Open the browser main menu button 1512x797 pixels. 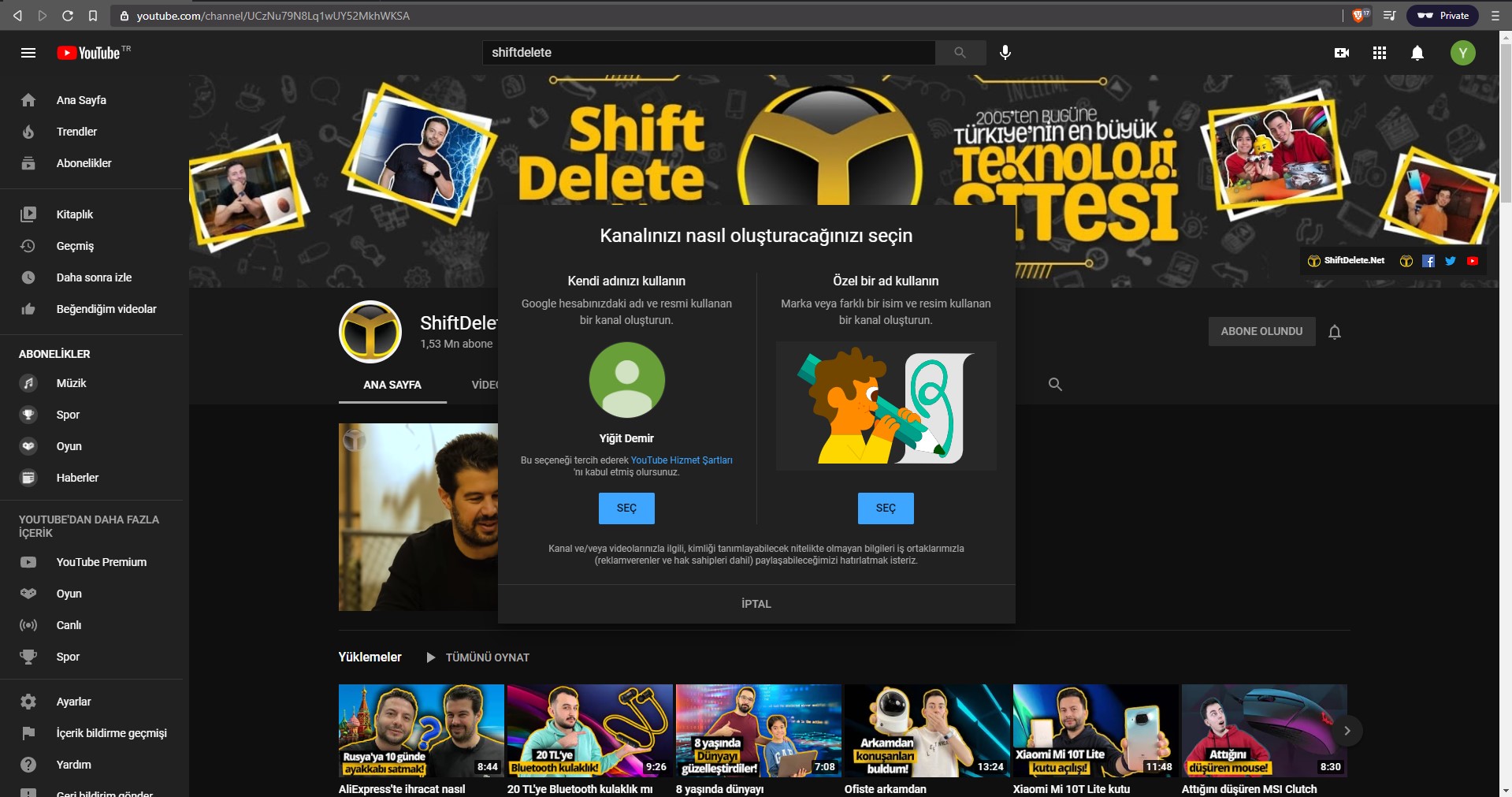click(x=1495, y=16)
